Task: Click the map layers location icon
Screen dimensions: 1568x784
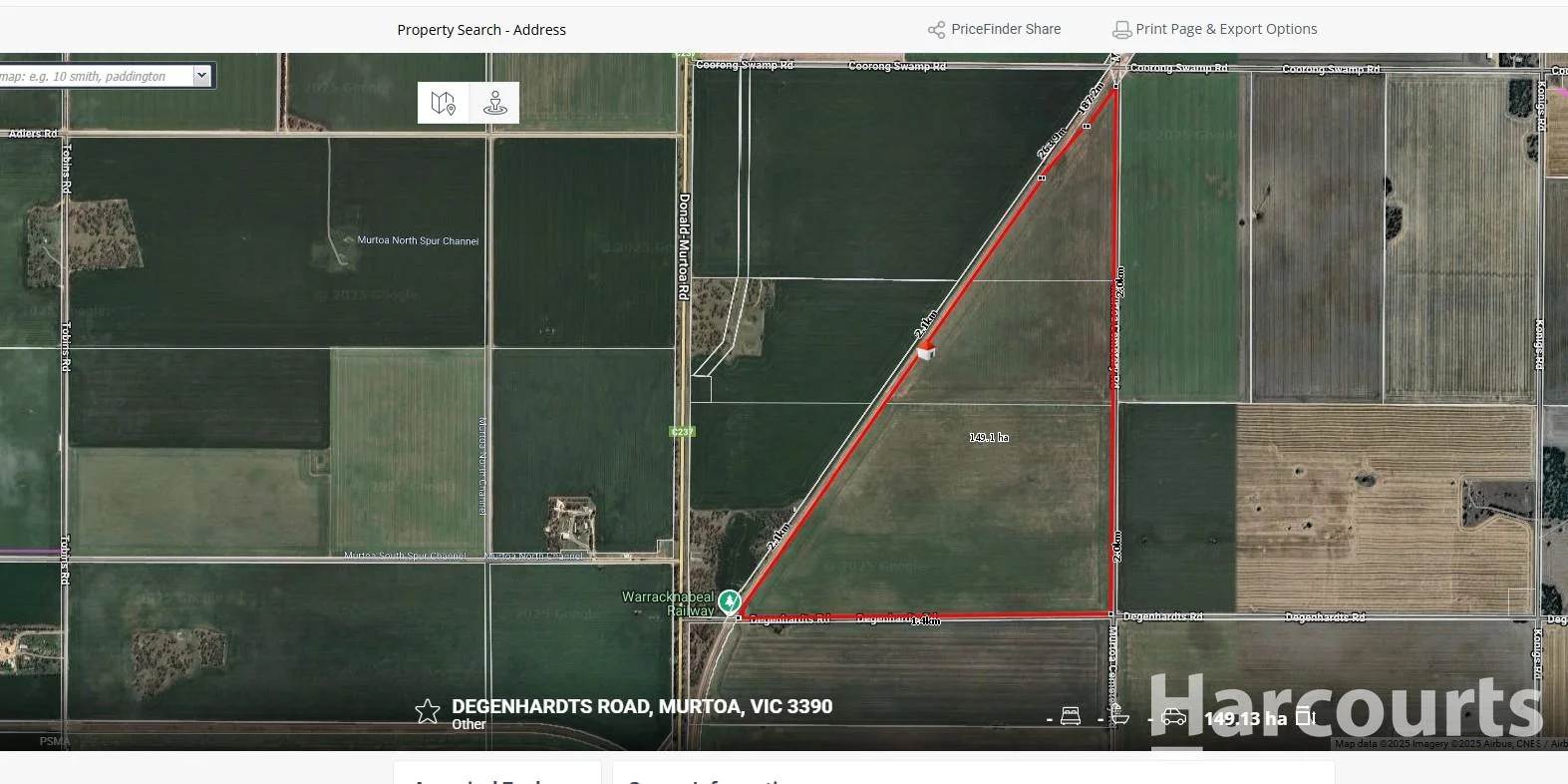Action: tap(444, 103)
